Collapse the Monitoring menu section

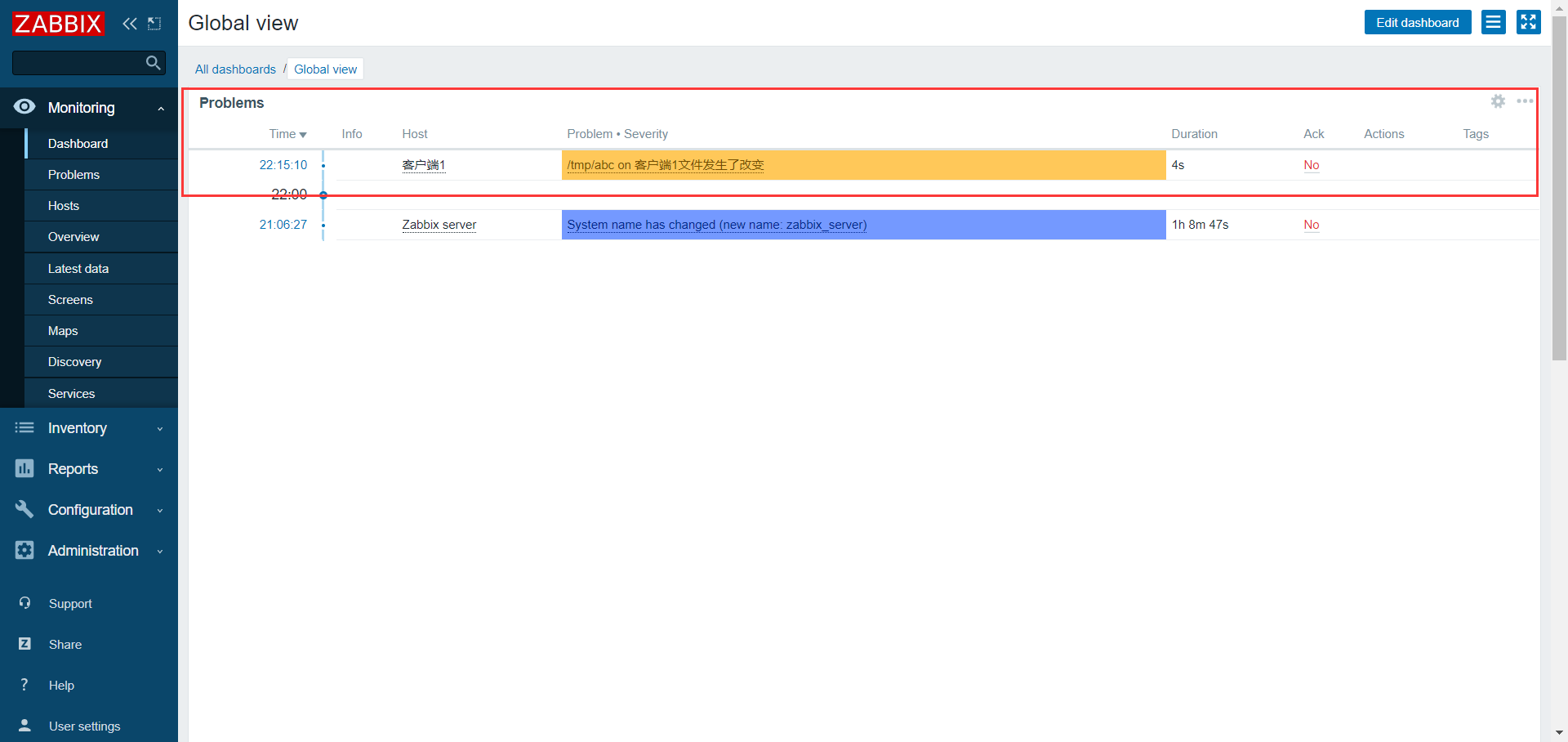161,108
